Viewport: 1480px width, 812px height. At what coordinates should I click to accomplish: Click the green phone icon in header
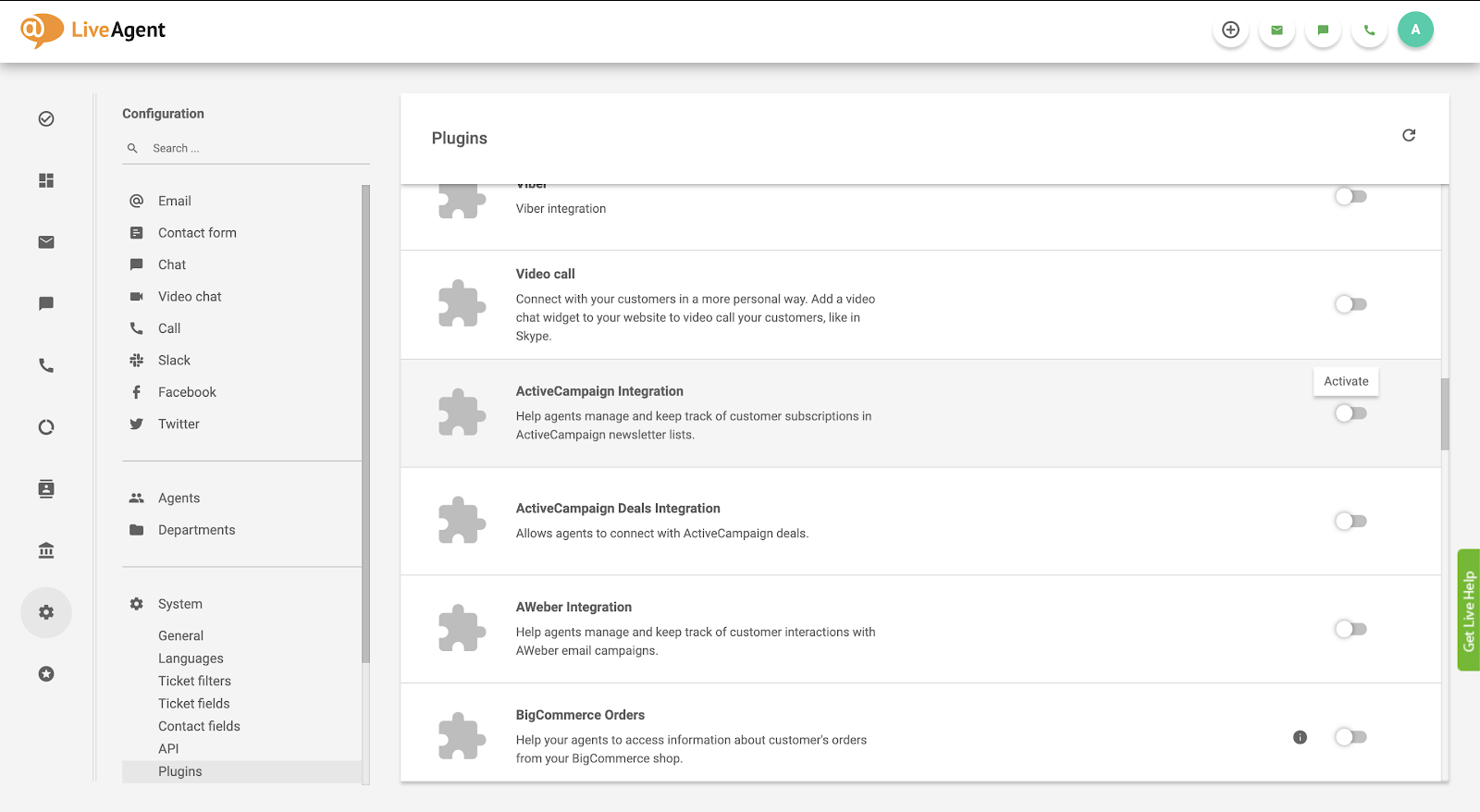1369,30
